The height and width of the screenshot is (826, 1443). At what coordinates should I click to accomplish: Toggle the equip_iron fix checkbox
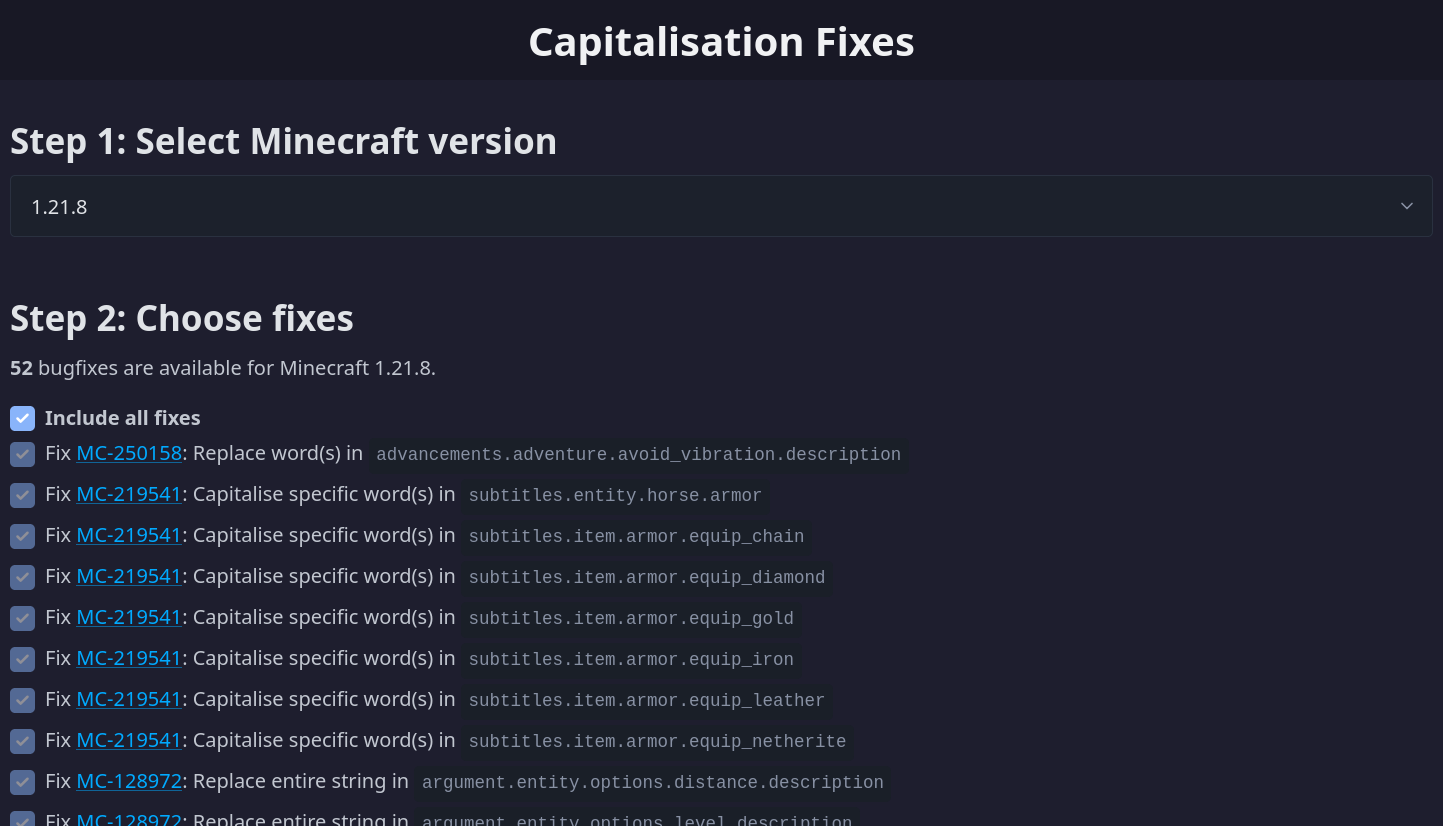pyautogui.click(x=22, y=659)
